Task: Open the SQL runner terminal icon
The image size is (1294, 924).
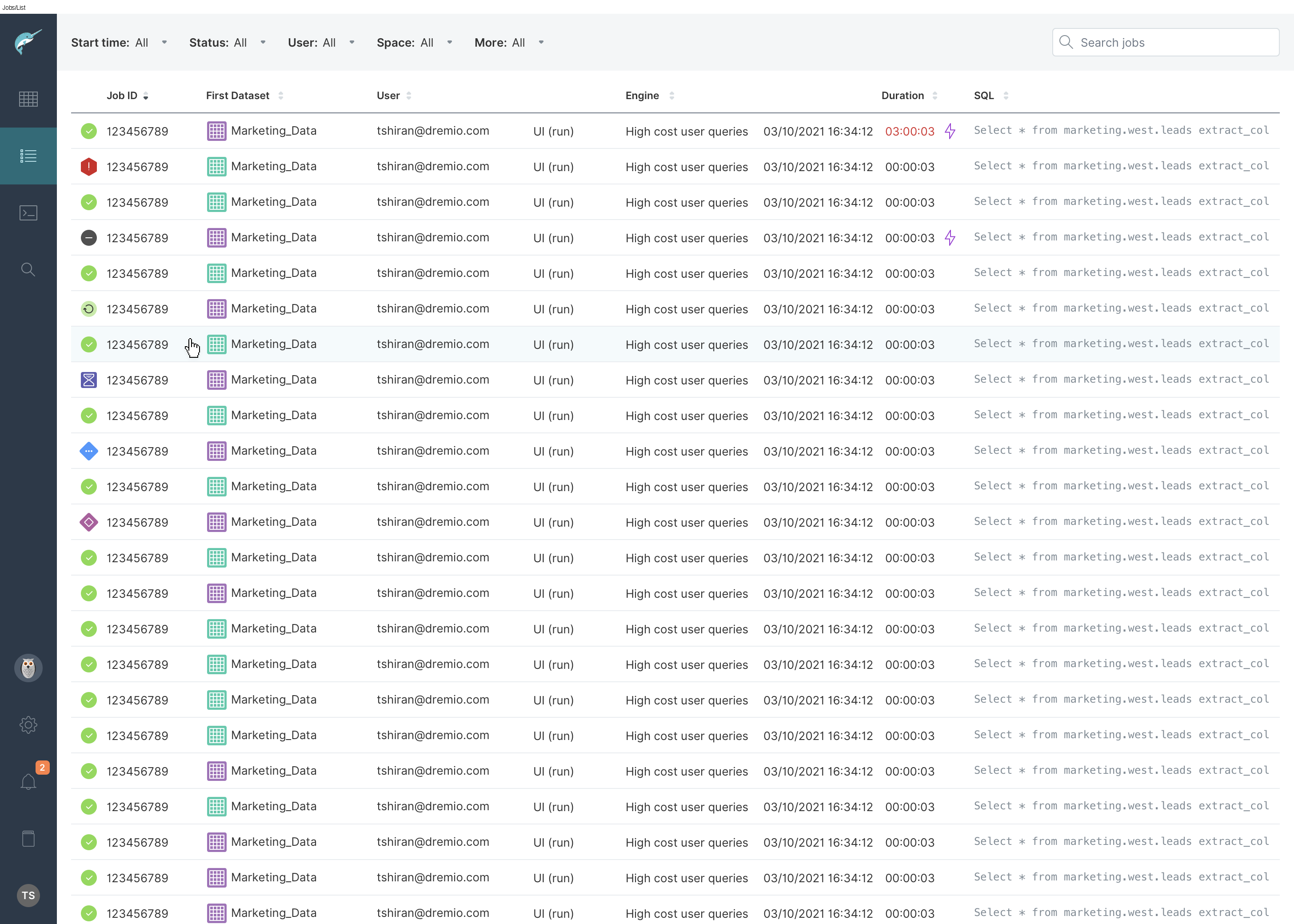Action: point(28,213)
